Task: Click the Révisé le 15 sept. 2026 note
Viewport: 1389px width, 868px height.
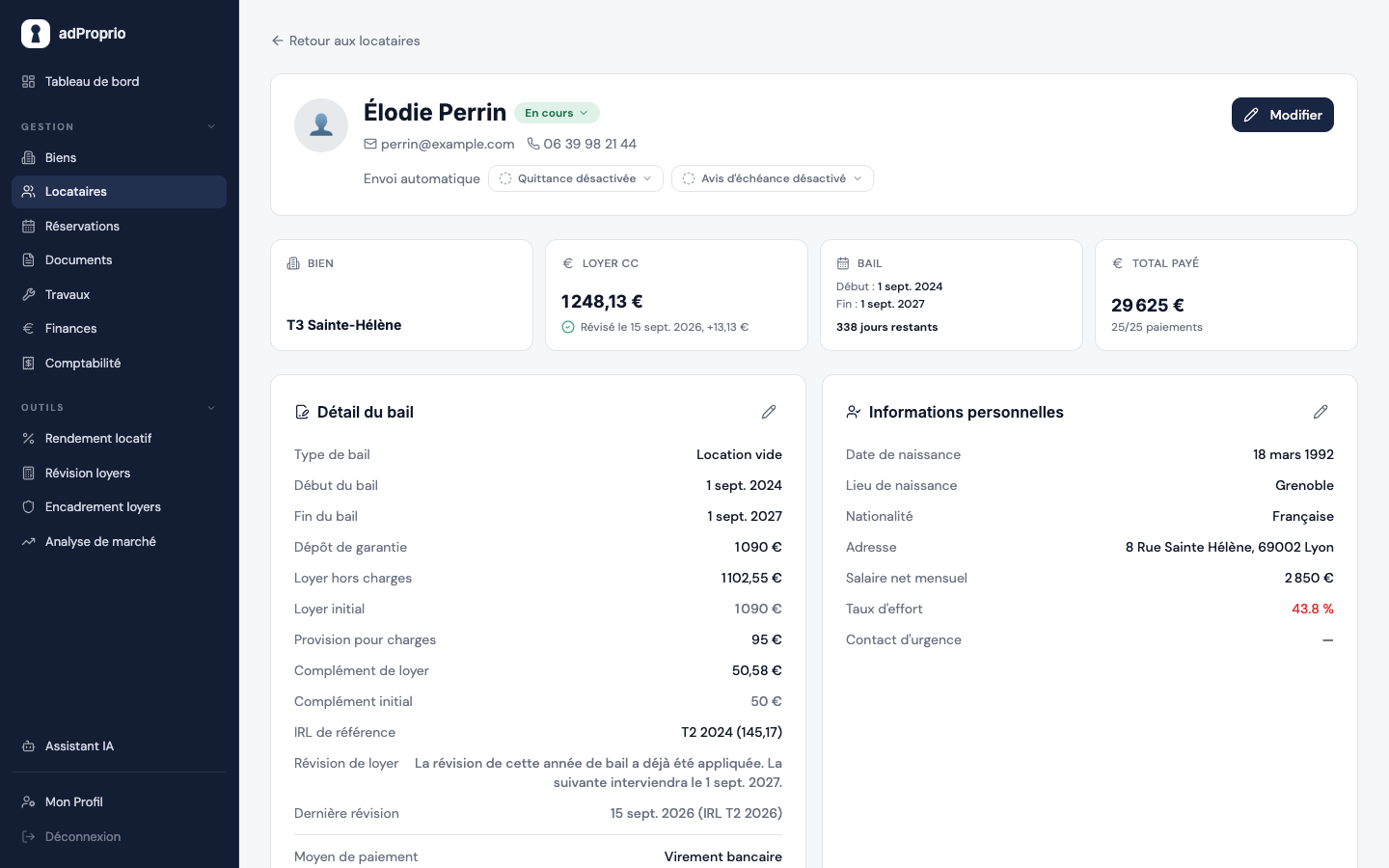Action: tap(665, 327)
